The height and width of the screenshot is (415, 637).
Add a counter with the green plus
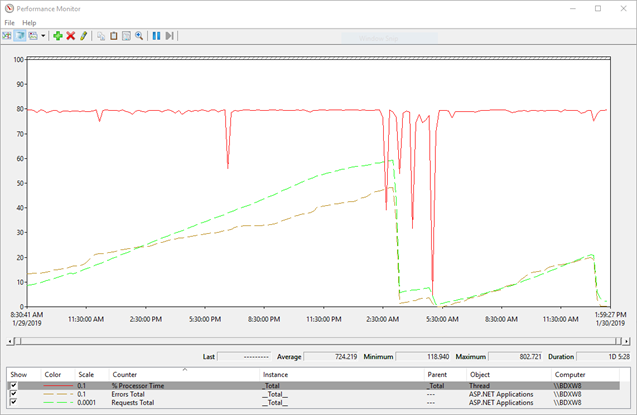(x=58, y=36)
